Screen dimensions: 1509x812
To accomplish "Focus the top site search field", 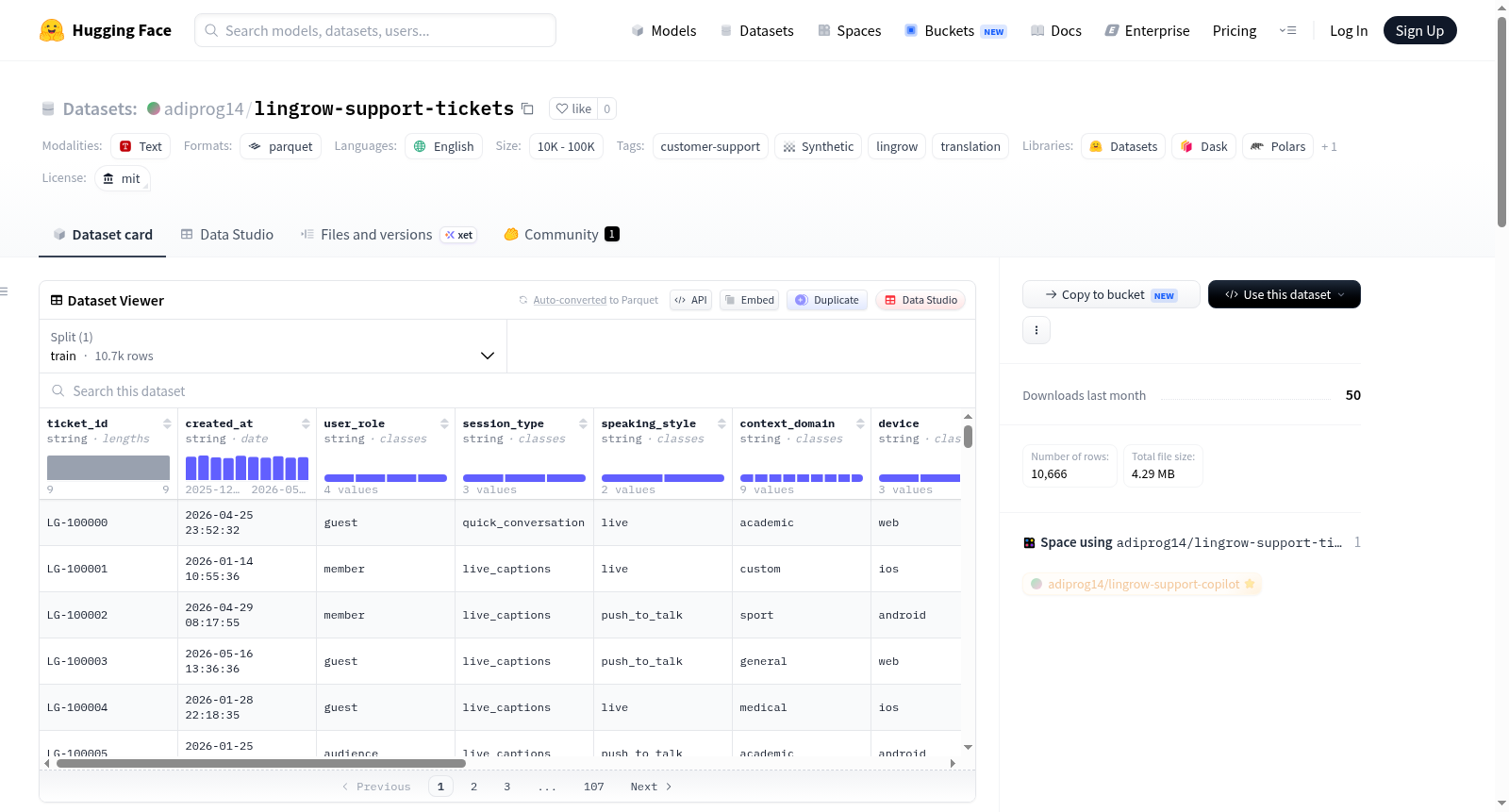I will tap(375, 30).
